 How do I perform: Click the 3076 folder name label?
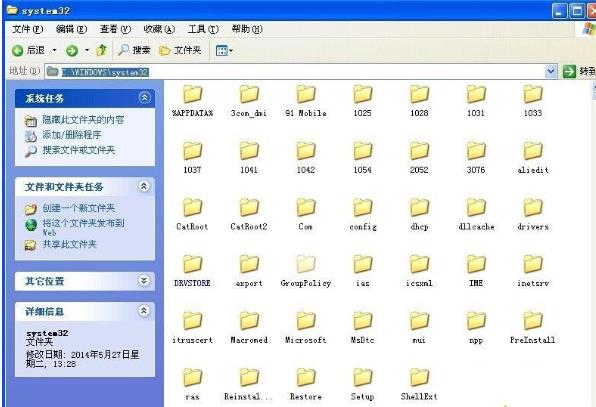[476, 170]
